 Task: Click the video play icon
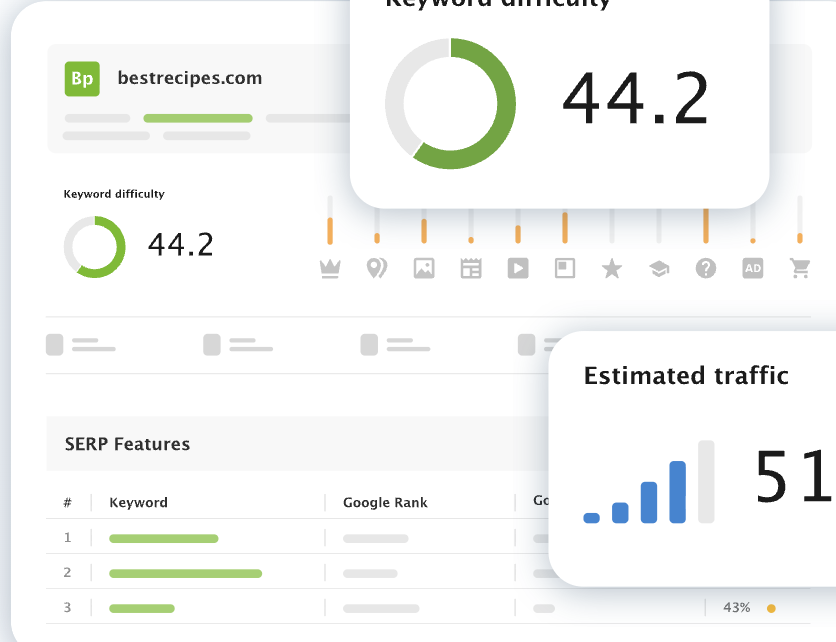[518, 268]
